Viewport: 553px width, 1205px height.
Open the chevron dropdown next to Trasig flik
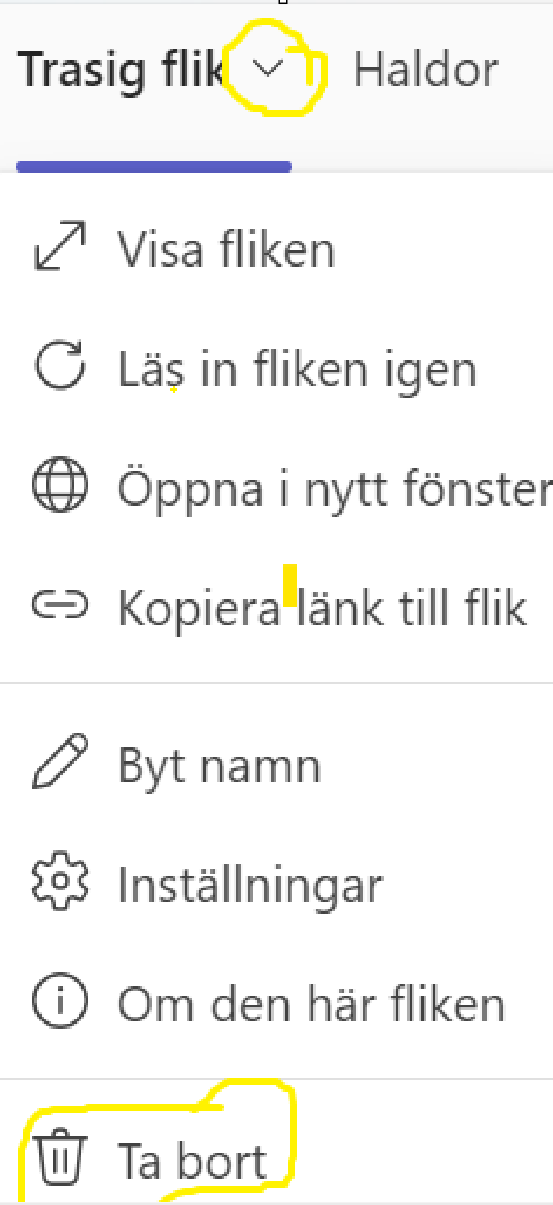click(266, 68)
